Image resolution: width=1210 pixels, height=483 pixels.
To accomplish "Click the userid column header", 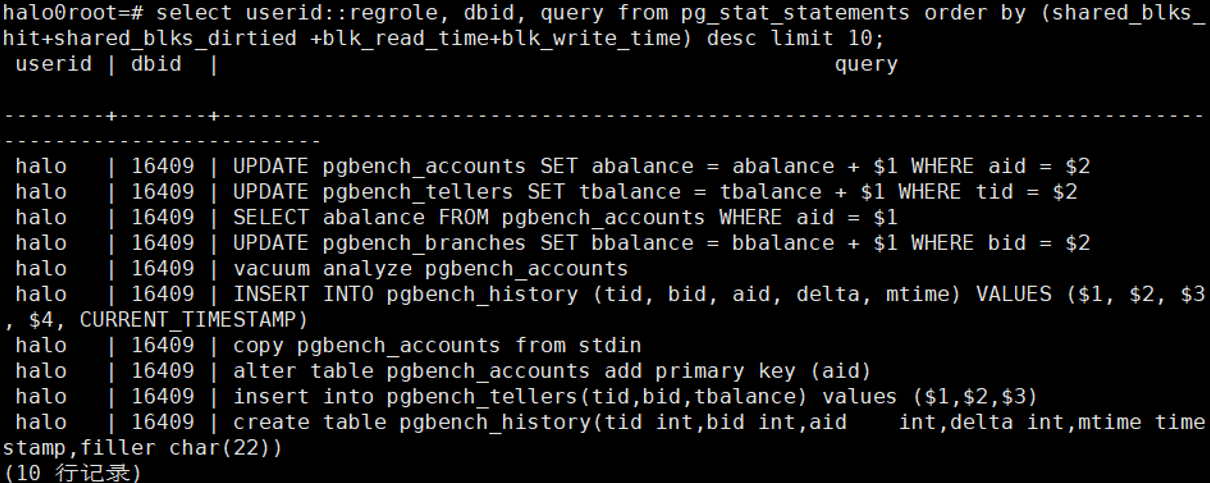I will point(53,65).
